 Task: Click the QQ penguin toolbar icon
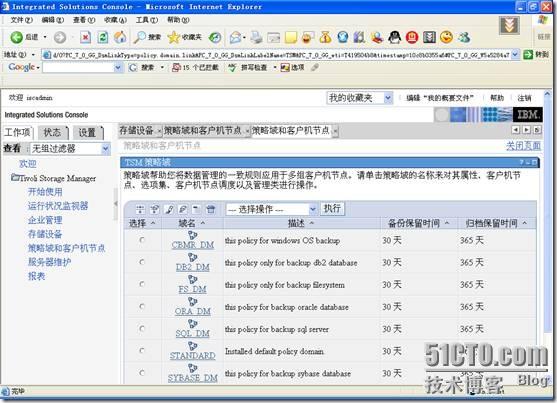tap(394, 37)
